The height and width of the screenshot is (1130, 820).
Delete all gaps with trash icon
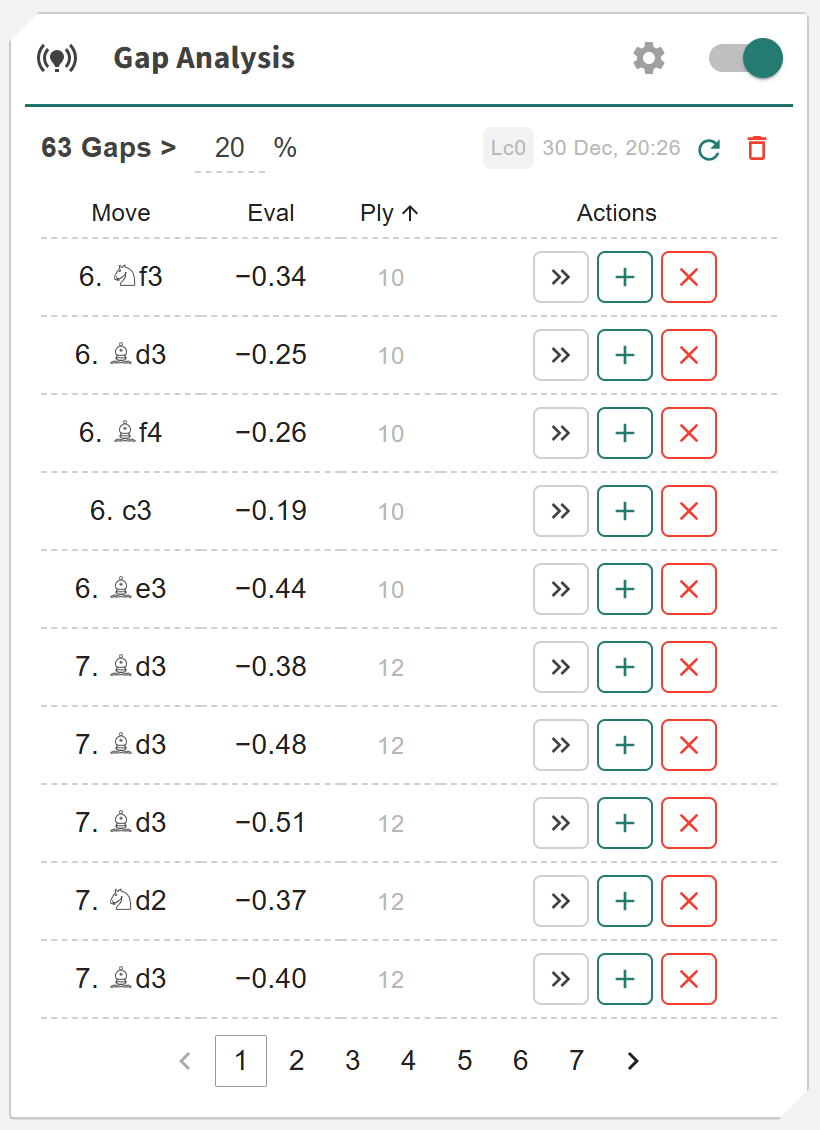click(x=757, y=149)
